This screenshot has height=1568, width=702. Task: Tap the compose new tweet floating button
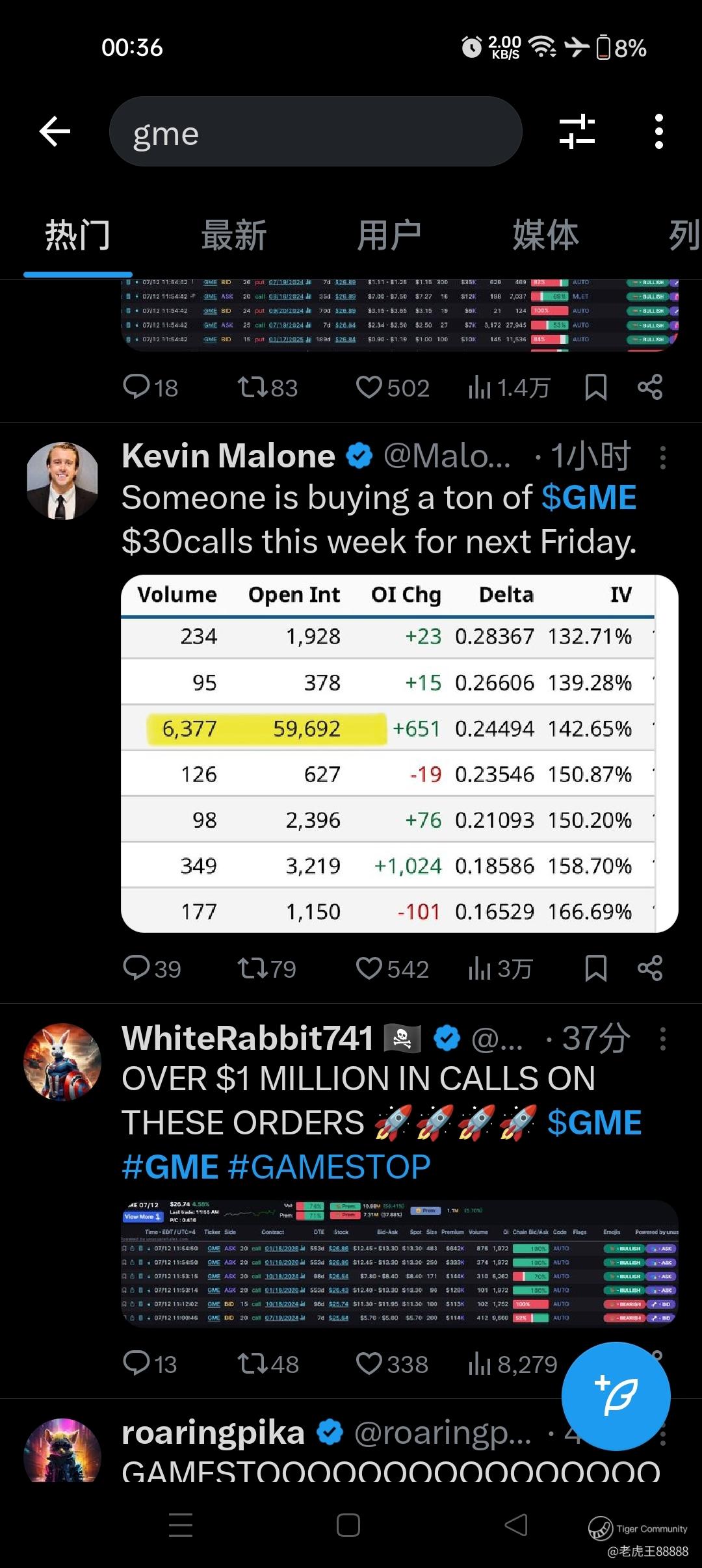pyautogui.click(x=616, y=1396)
